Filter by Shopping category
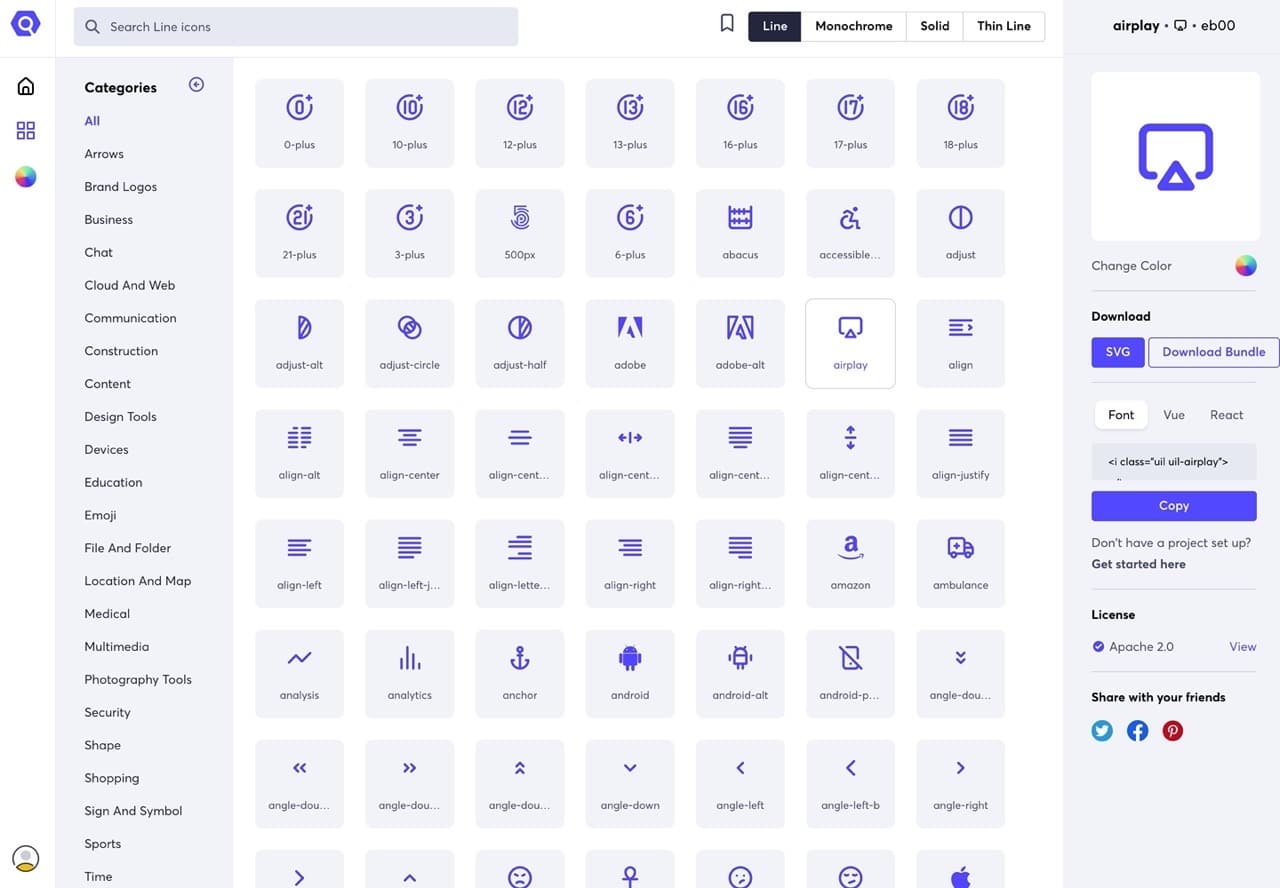This screenshot has width=1280, height=888. [x=112, y=778]
